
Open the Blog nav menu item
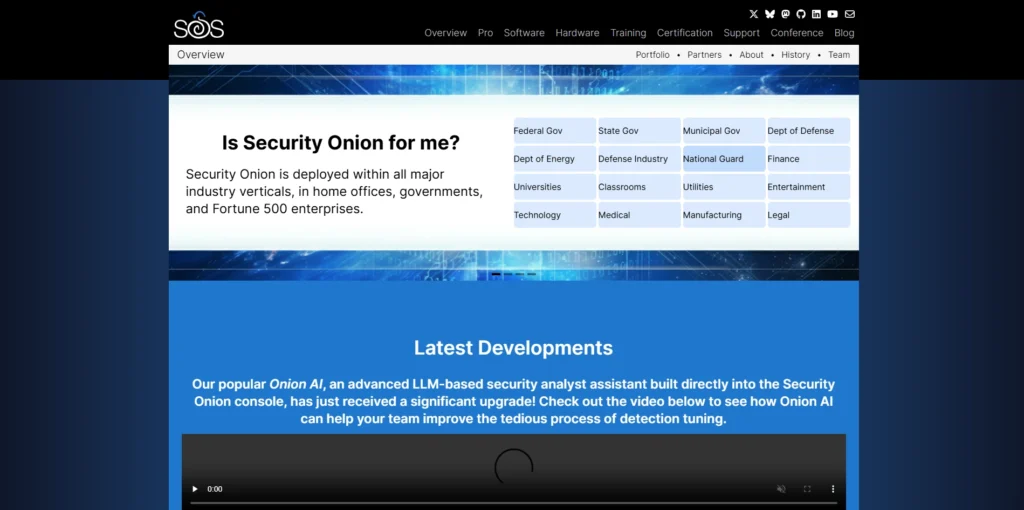(844, 33)
